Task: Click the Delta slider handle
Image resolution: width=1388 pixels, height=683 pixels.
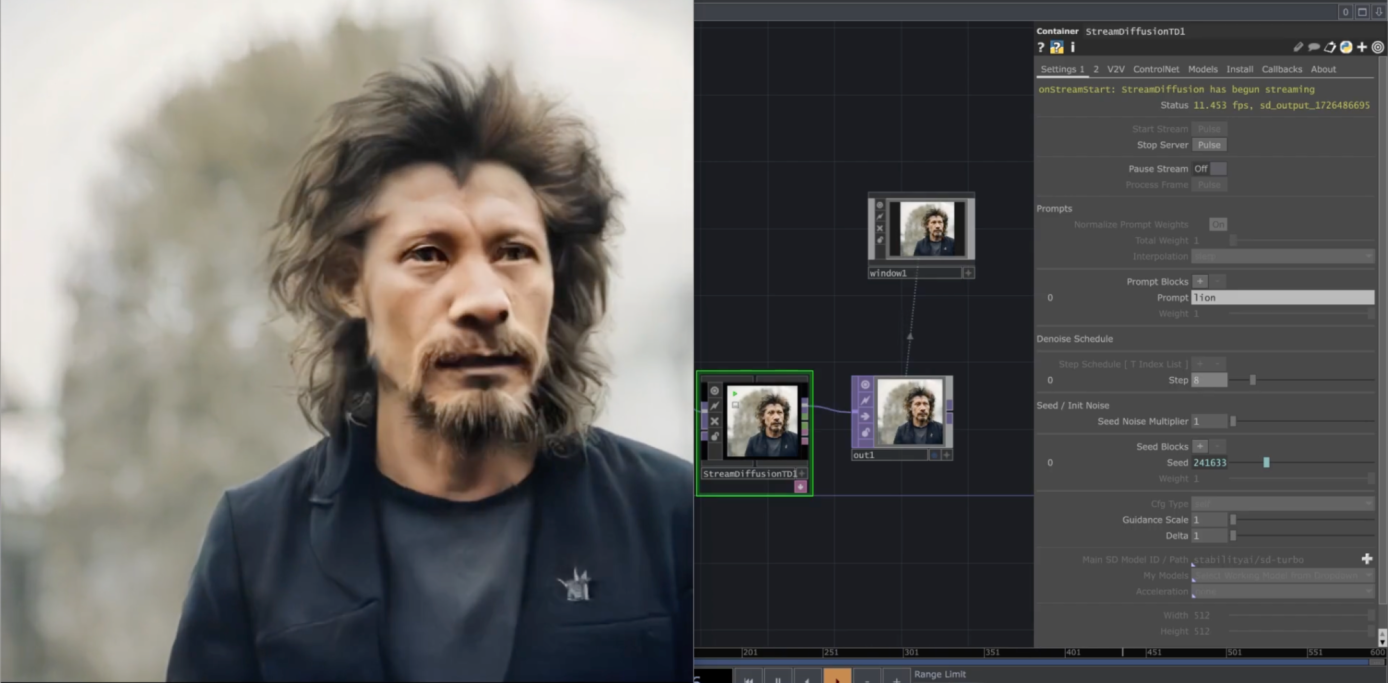Action: pyautogui.click(x=1233, y=536)
